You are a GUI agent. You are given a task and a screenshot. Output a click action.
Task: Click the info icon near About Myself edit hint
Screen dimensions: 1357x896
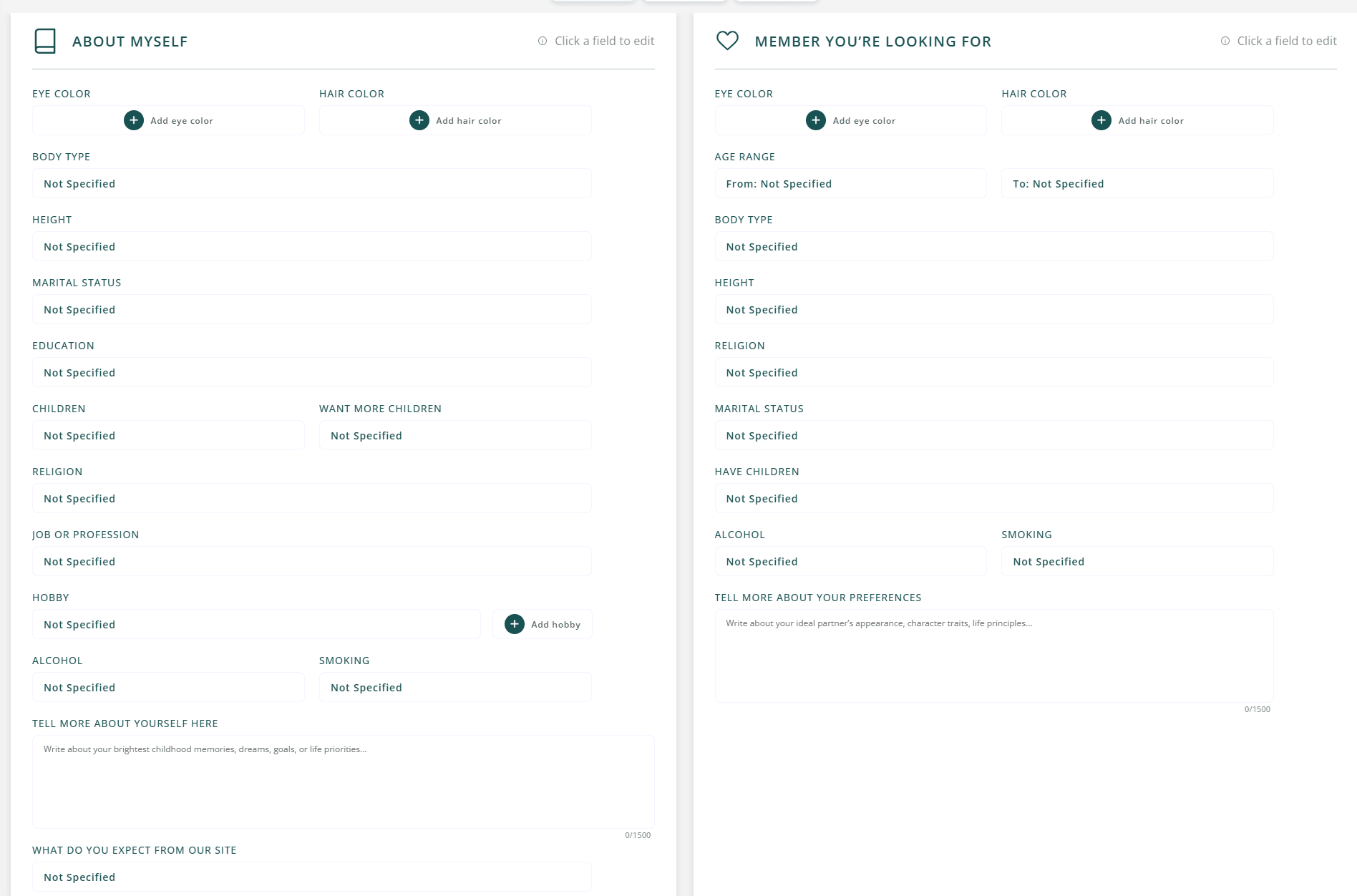(x=543, y=41)
